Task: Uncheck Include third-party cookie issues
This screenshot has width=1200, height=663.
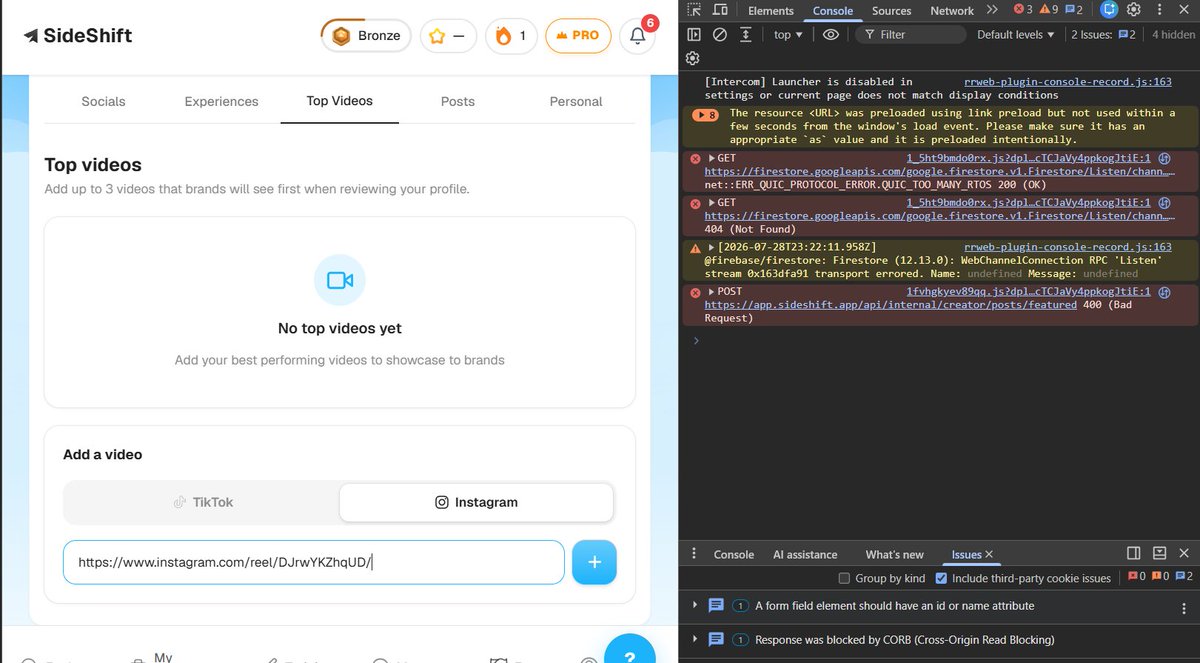Action: (941, 578)
